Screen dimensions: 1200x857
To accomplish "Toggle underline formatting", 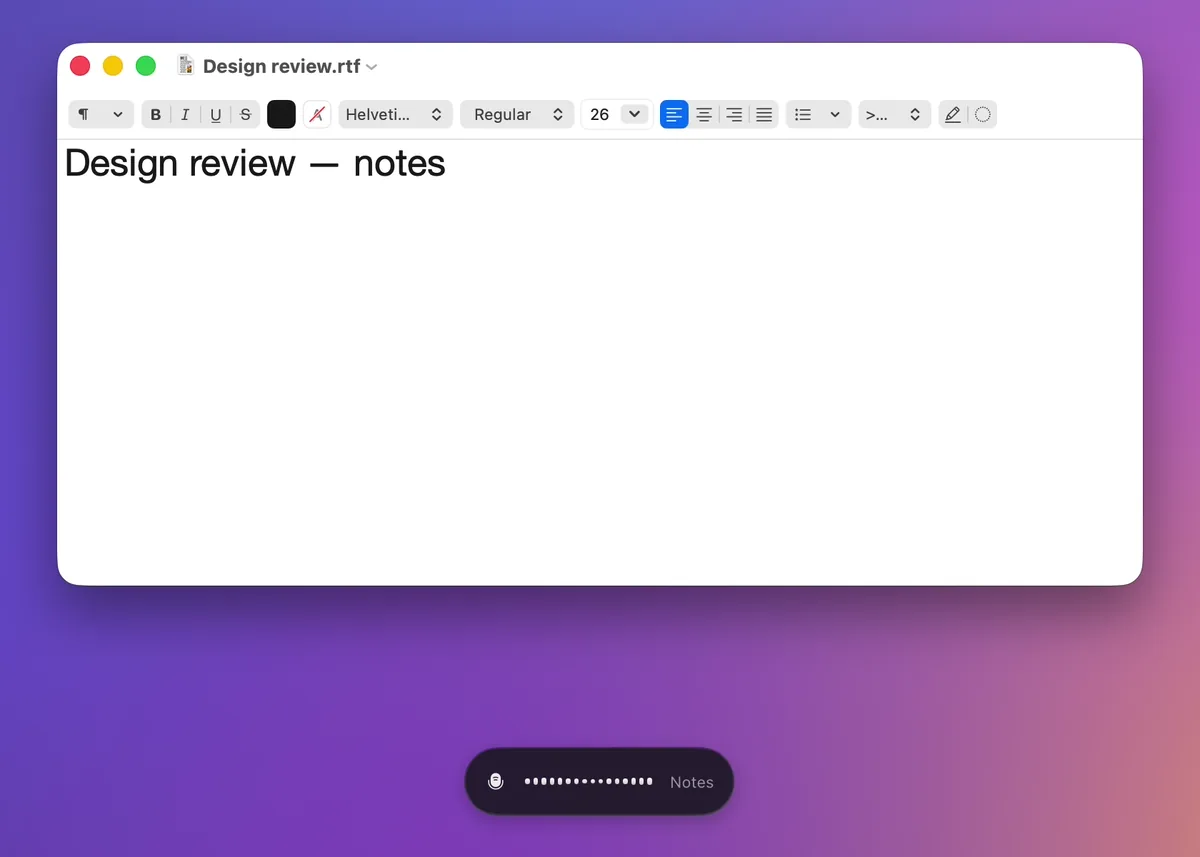I will (216, 114).
